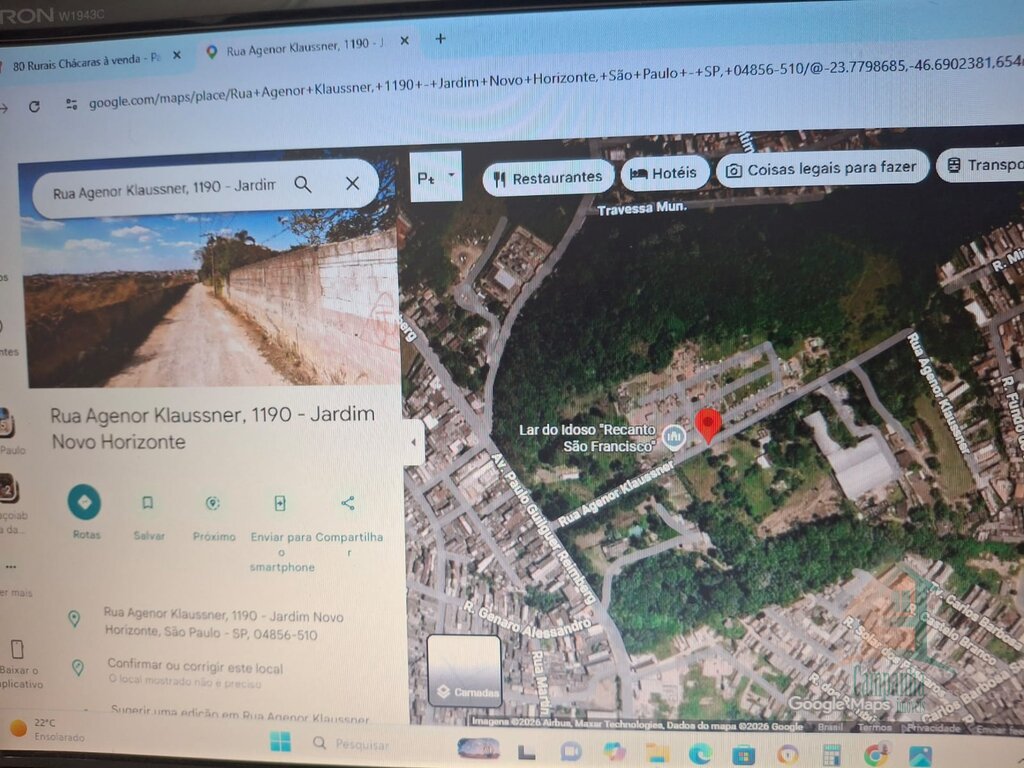Click the Rotas directions icon
Screen dimensions: 1024x768
[85, 502]
